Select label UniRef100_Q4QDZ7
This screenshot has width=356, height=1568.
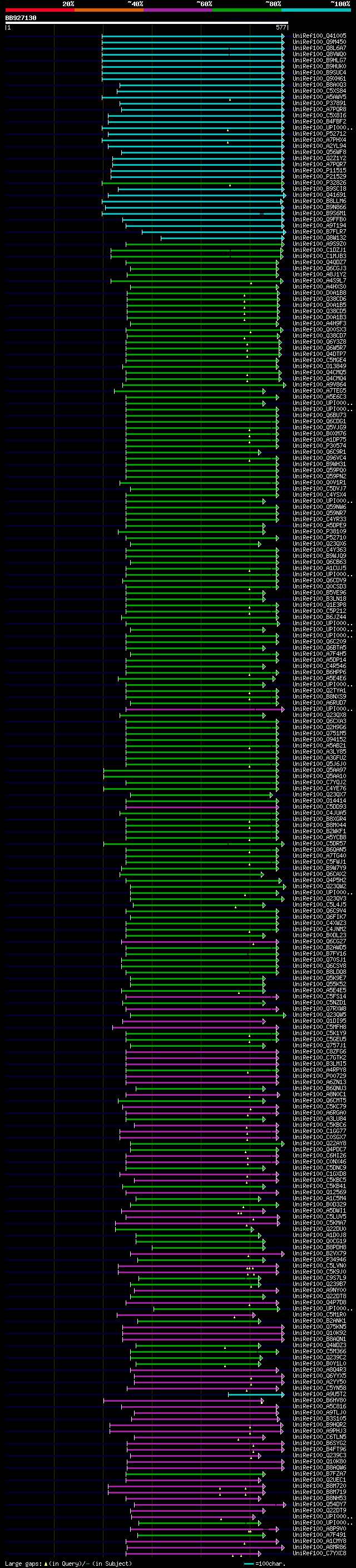[x=319, y=263]
